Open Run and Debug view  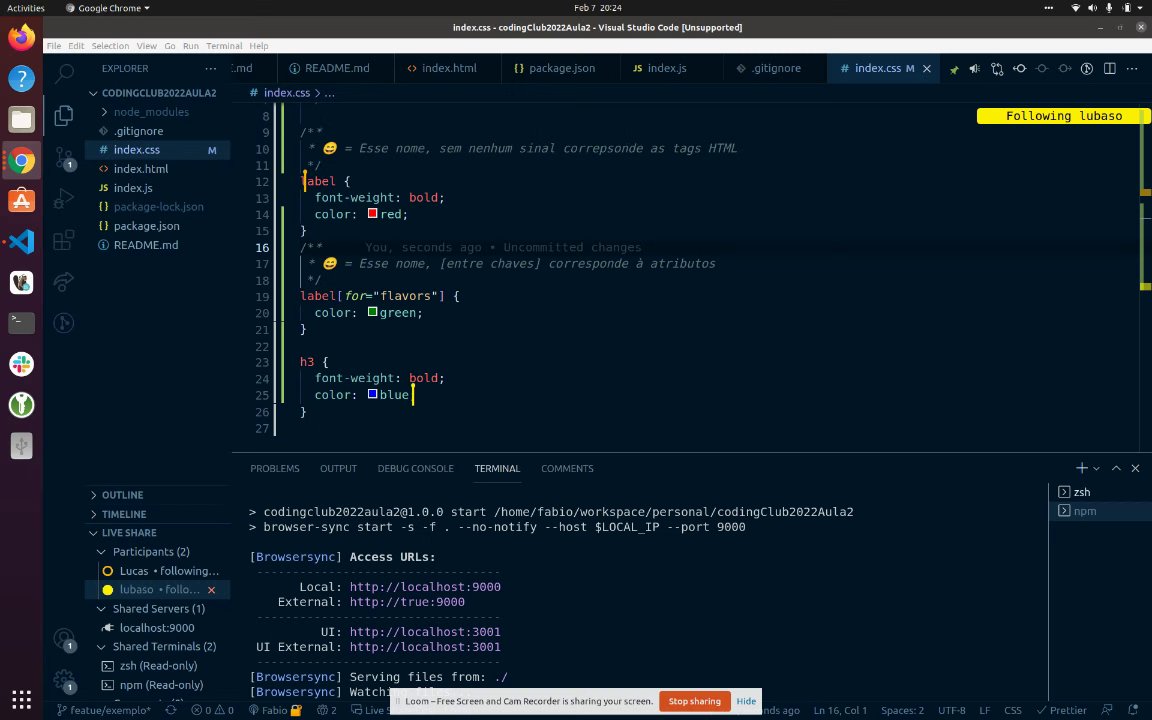(x=64, y=198)
